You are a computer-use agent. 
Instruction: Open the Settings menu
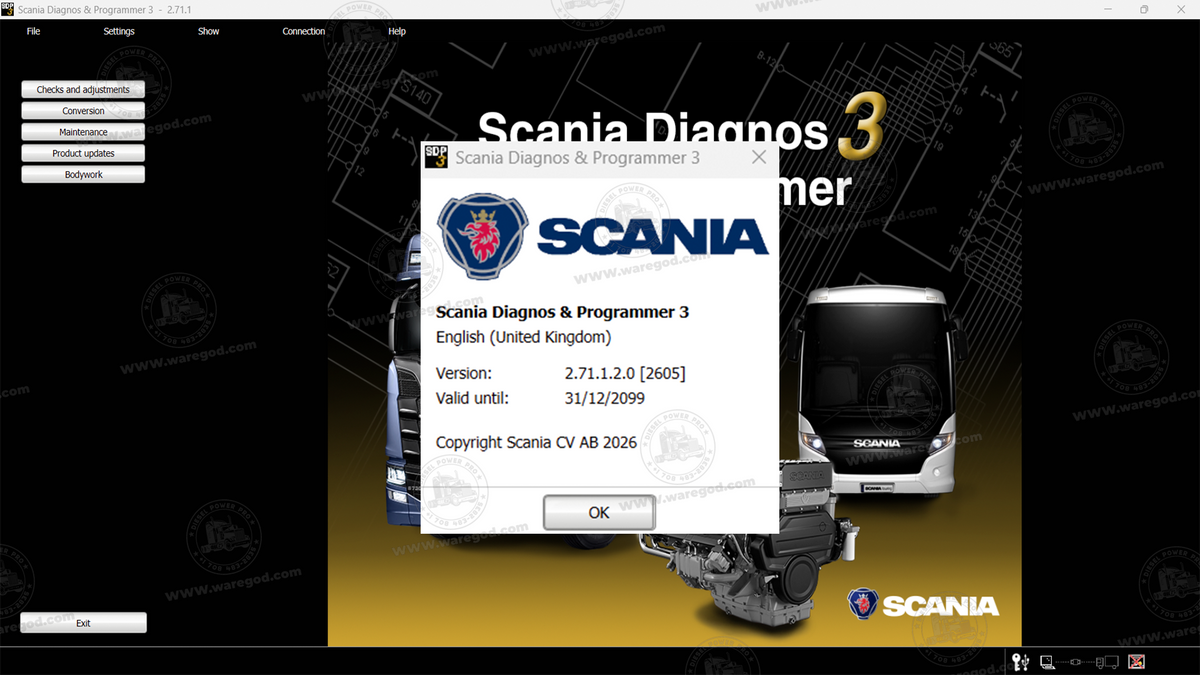point(119,31)
